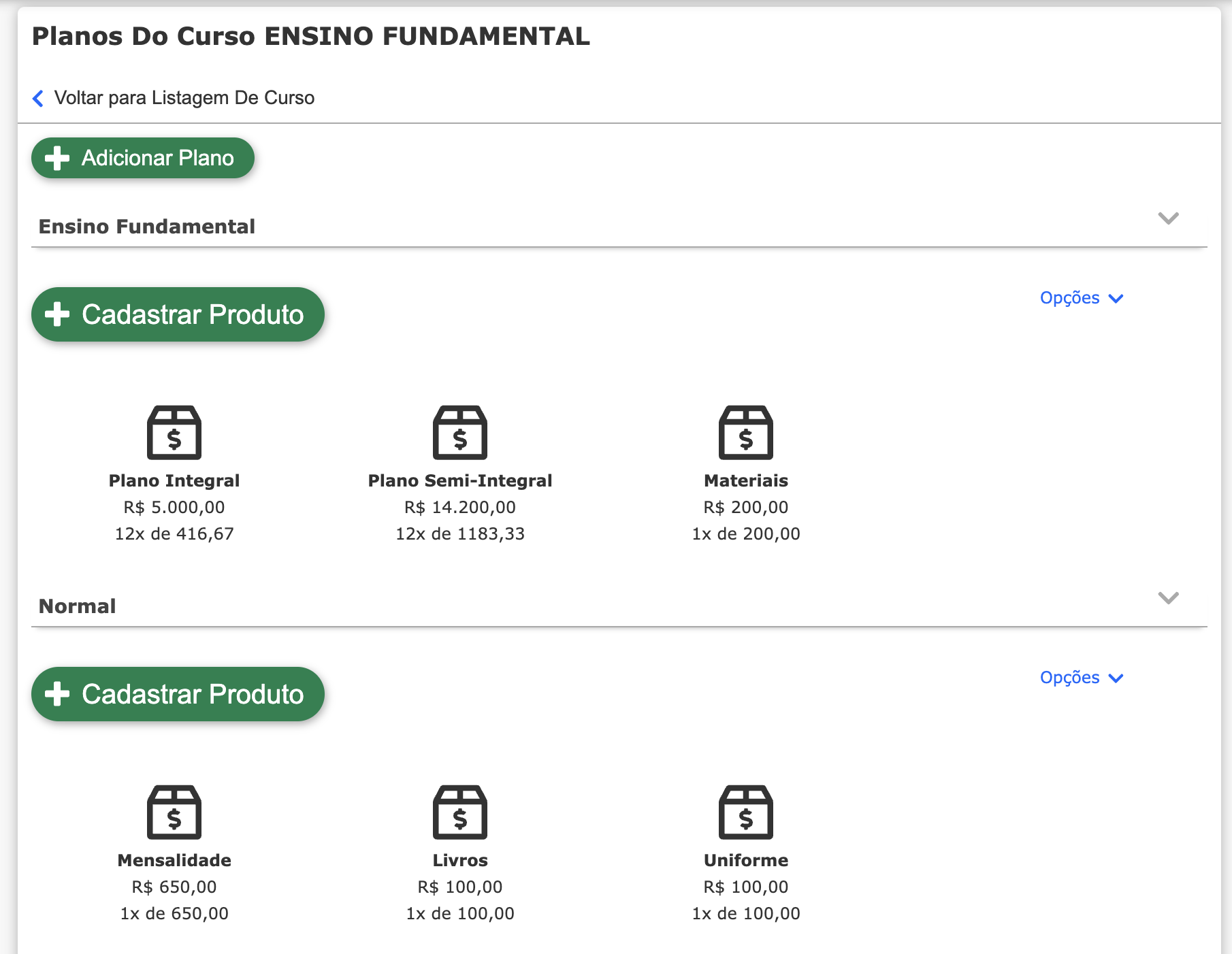The width and height of the screenshot is (1232, 954).
Task: Open Opções dropdown for Ensino Fundamental plan
Action: pos(1082,298)
